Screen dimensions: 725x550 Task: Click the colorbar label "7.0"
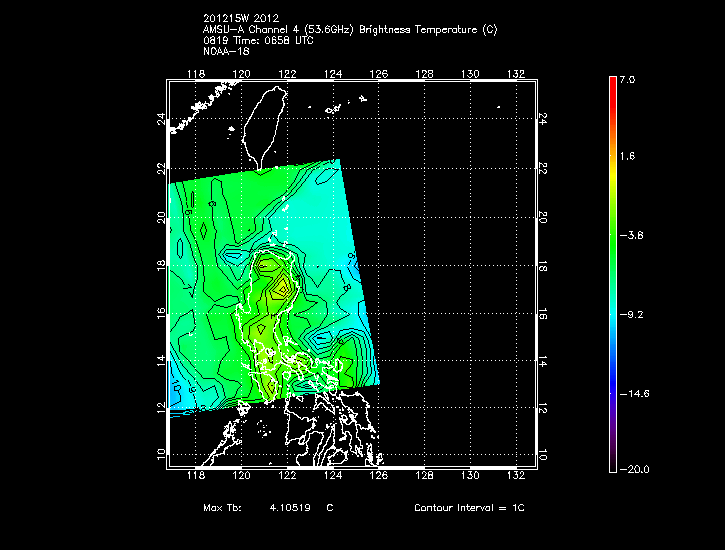627,79
